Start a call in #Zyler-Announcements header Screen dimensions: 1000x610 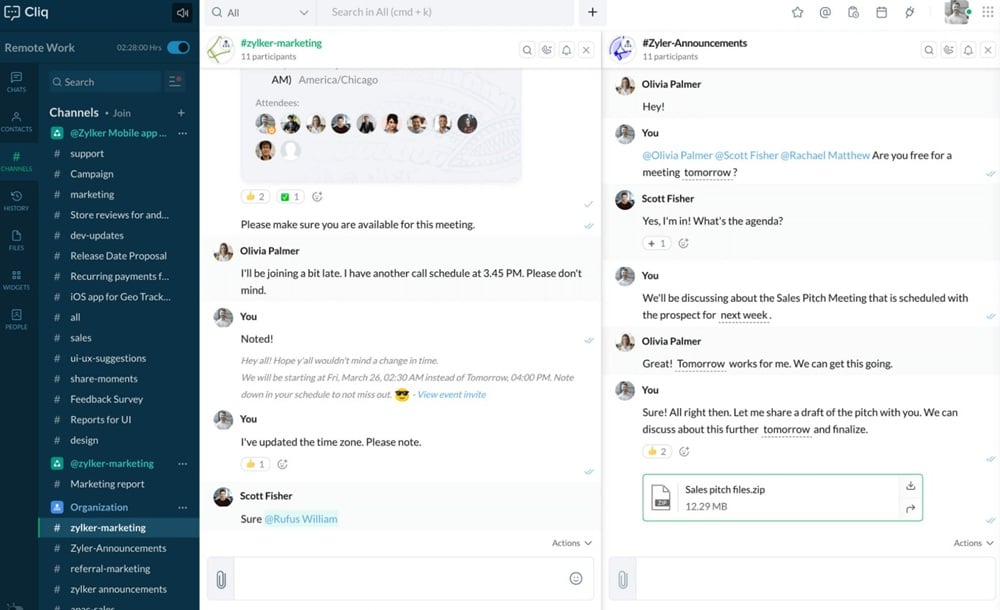(x=948, y=50)
